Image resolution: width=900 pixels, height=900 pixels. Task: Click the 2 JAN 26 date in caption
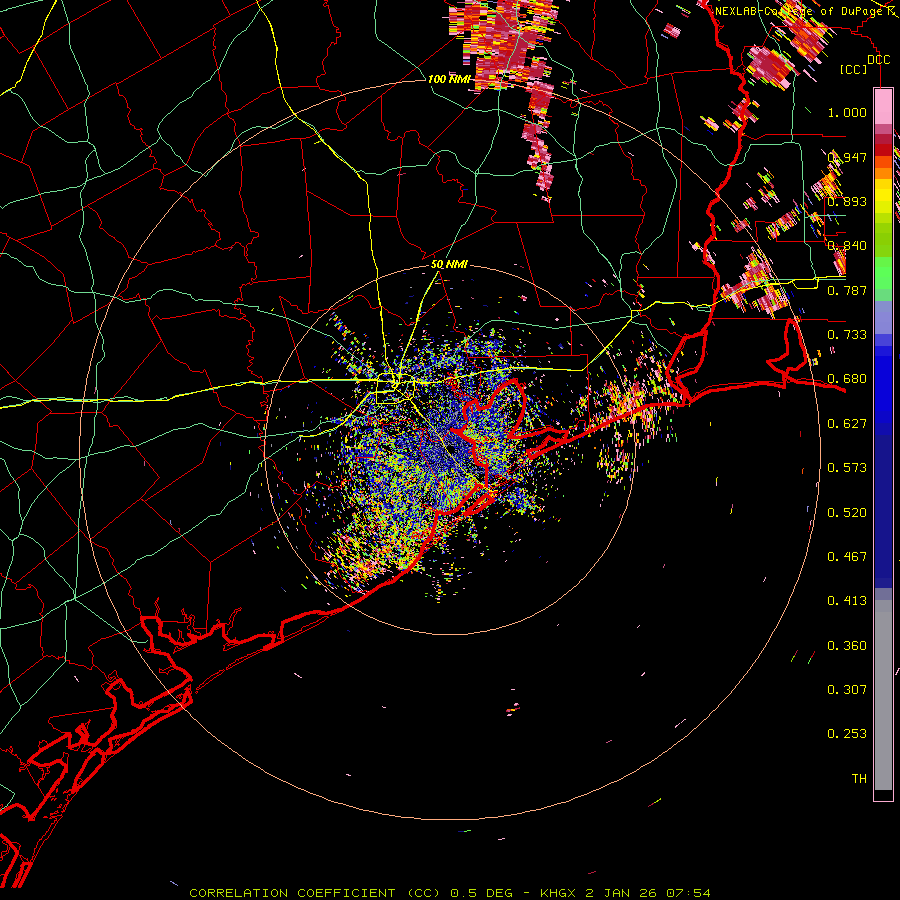(x=620, y=893)
